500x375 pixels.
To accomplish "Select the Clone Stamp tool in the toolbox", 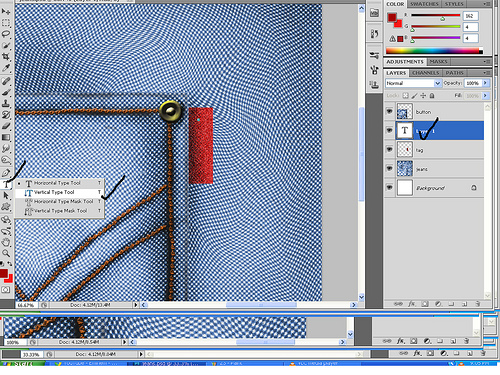I will [x=6, y=103].
